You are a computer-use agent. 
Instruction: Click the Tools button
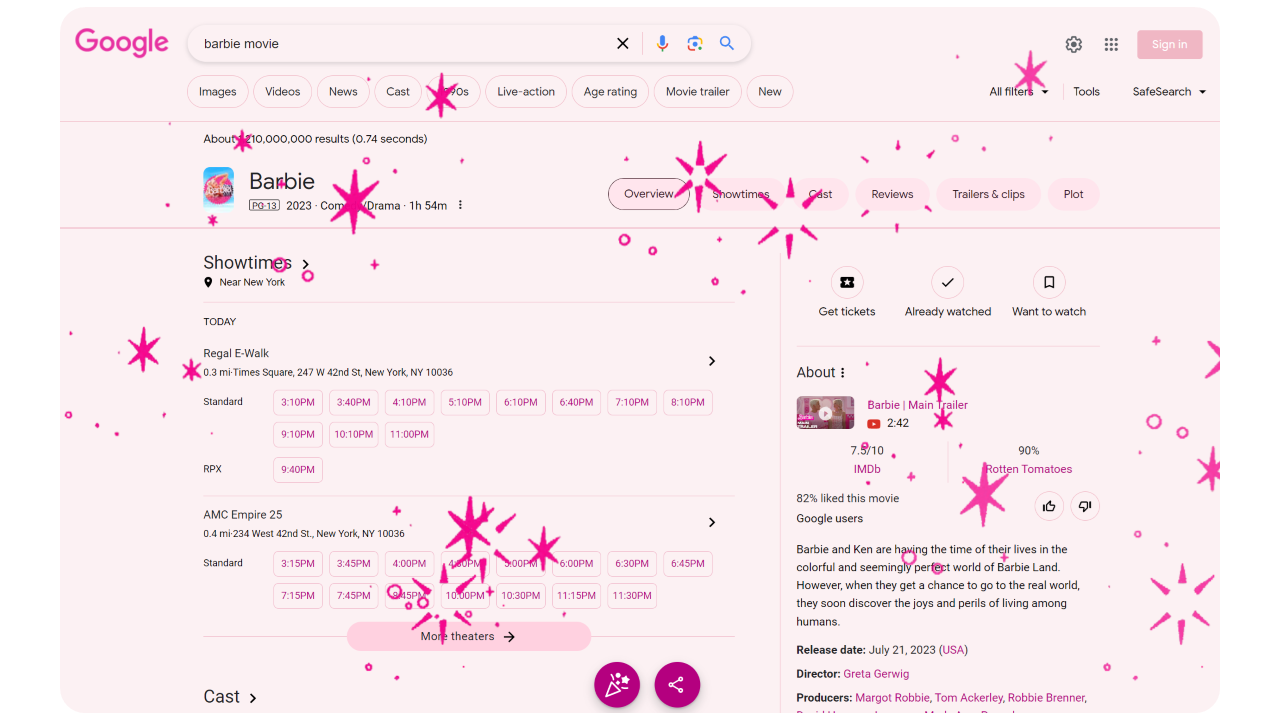tap(1087, 92)
